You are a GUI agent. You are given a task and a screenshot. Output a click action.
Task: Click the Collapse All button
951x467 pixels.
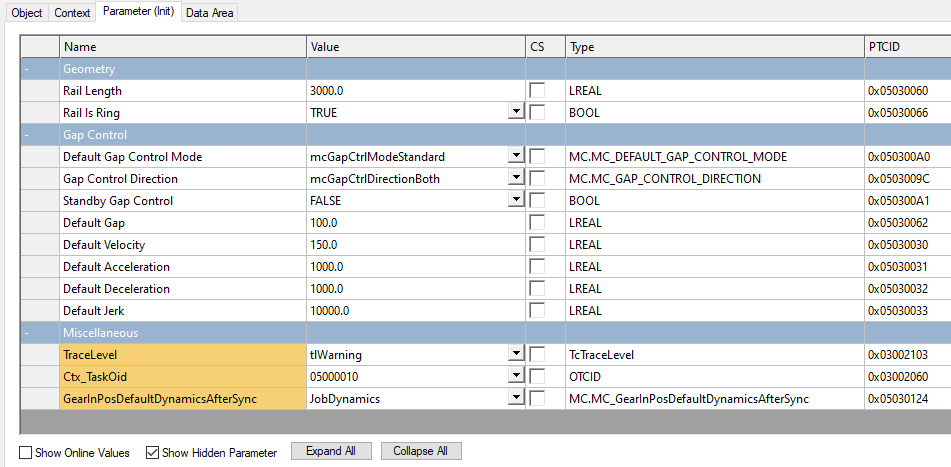[421, 451]
